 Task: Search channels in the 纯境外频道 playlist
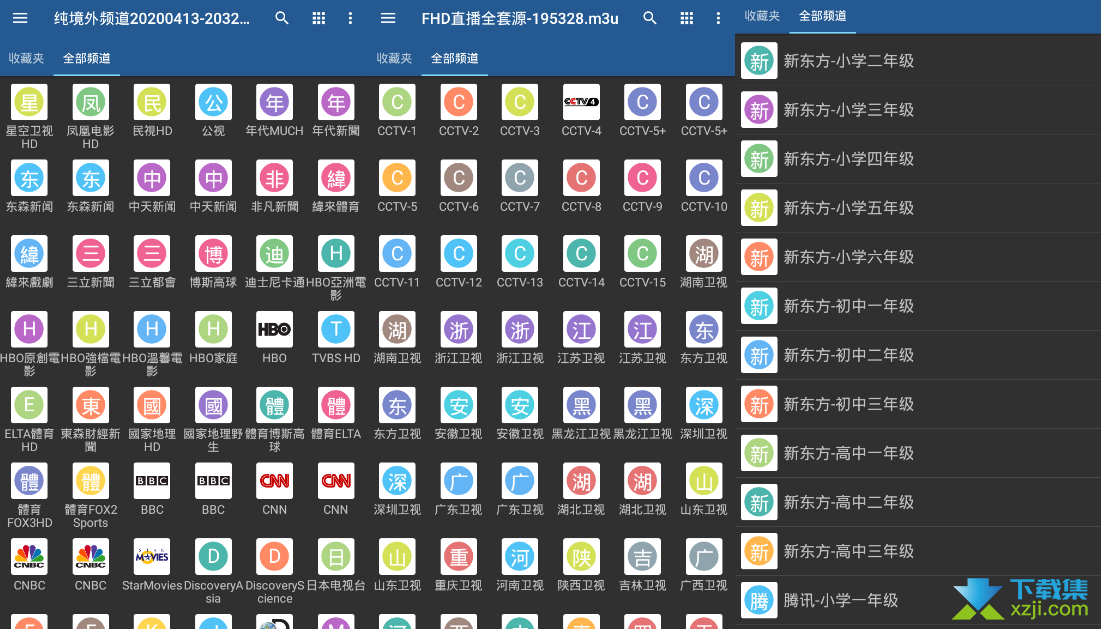[x=282, y=18]
